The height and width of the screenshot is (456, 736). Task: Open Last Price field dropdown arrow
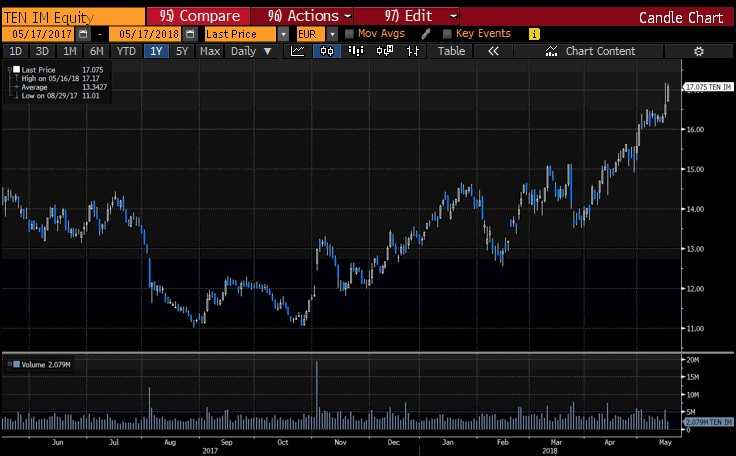click(283, 34)
